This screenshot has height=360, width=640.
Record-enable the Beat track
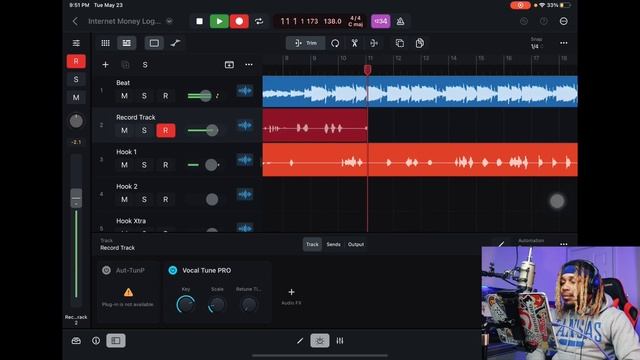click(165, 96)
